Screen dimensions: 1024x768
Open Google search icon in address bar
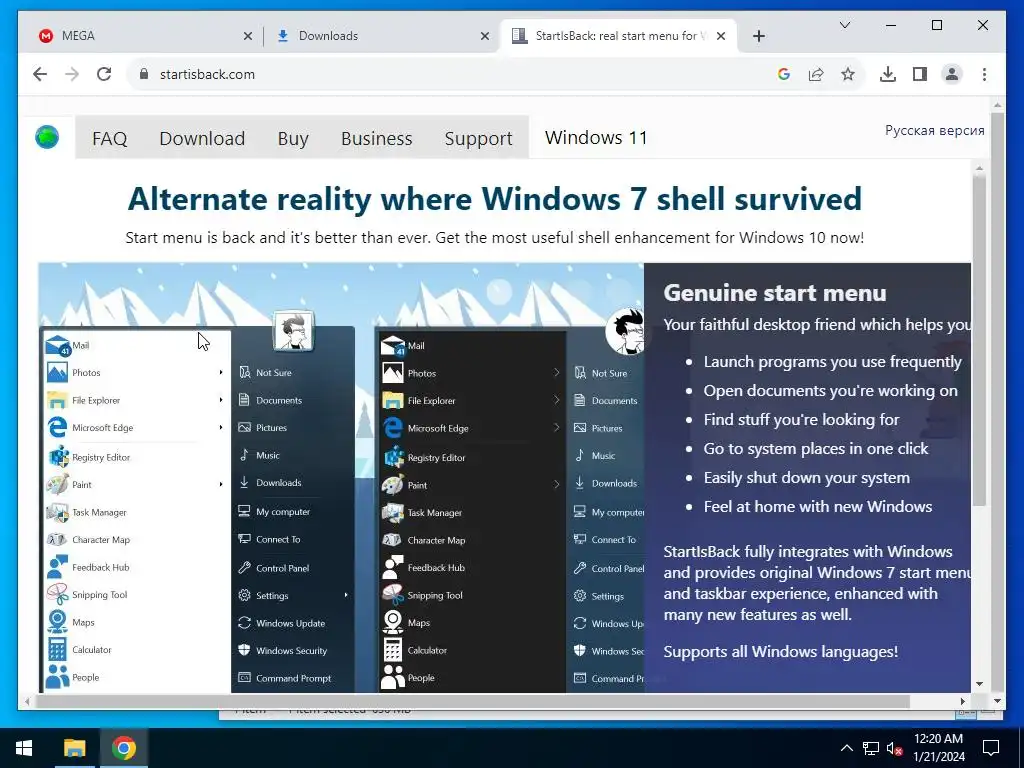pyautogui.click(x=784, y=74)
